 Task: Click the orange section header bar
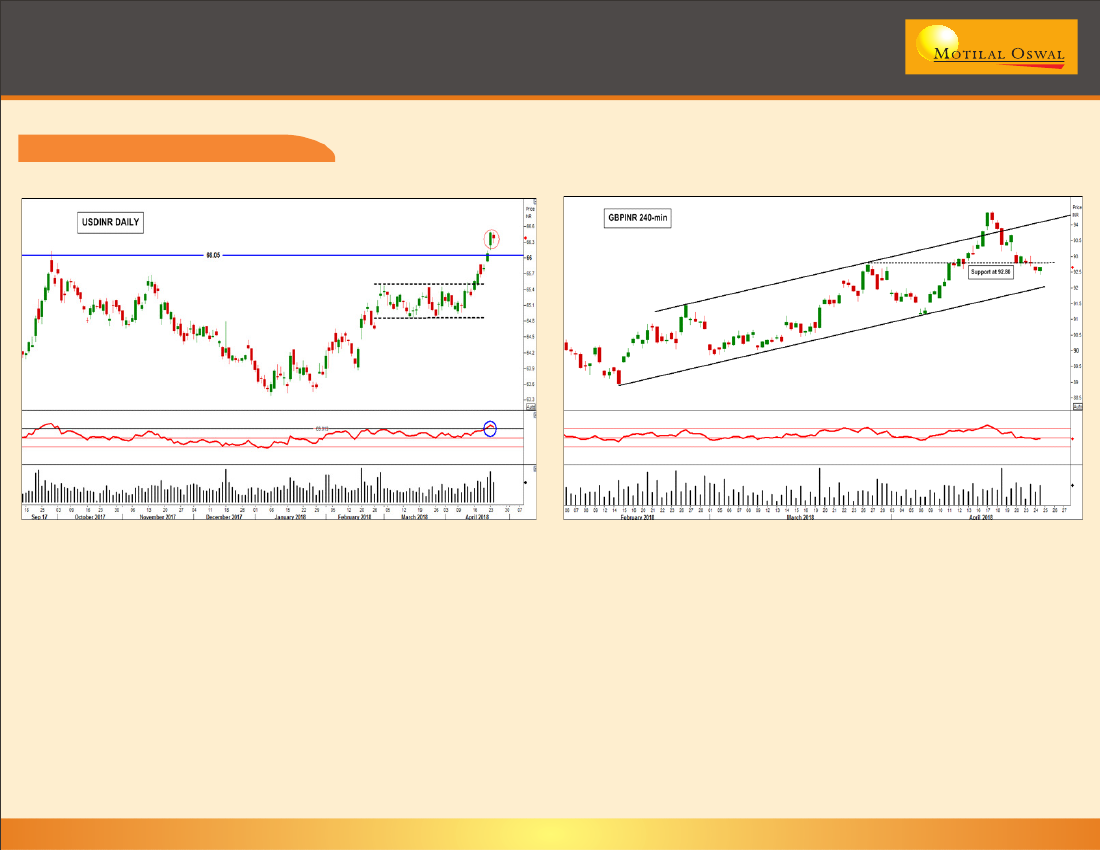176,148
